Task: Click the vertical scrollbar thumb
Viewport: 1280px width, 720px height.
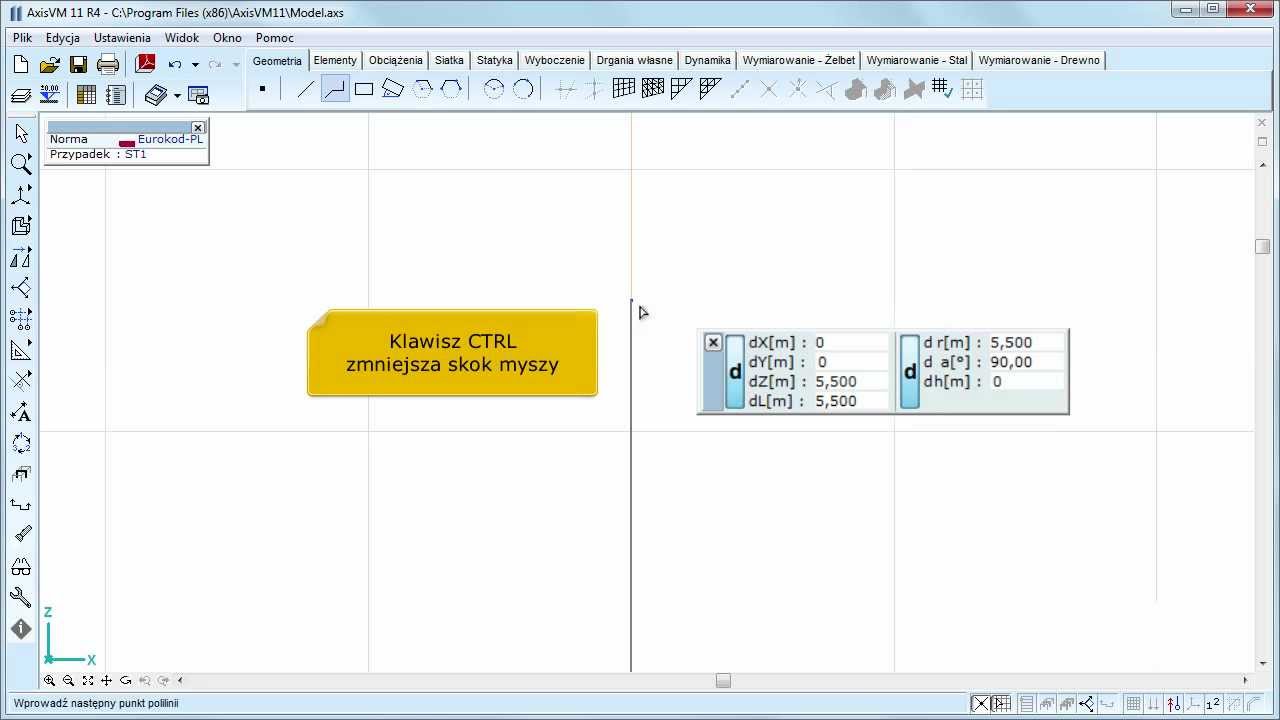Action: (x=1262, y=247)
